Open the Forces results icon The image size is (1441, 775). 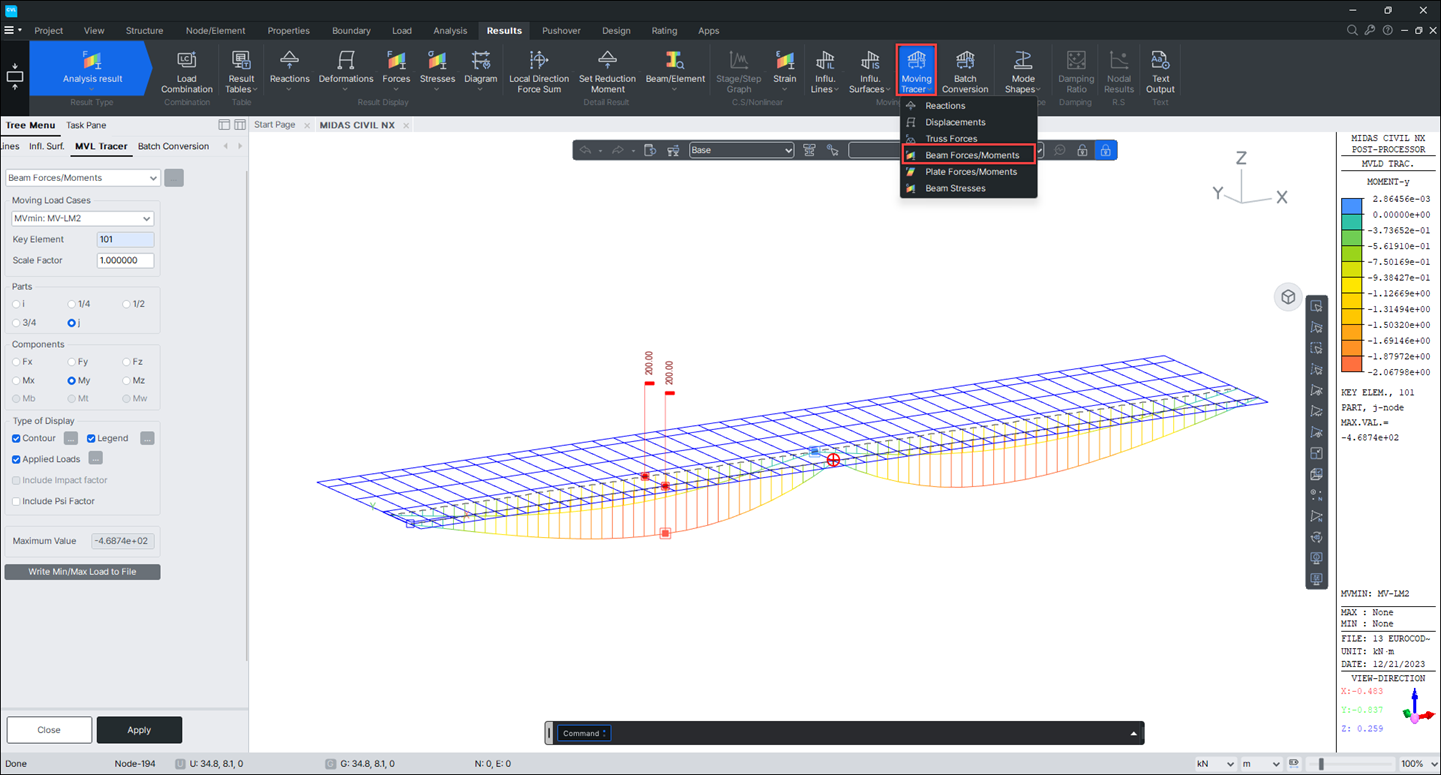point(396,70)
